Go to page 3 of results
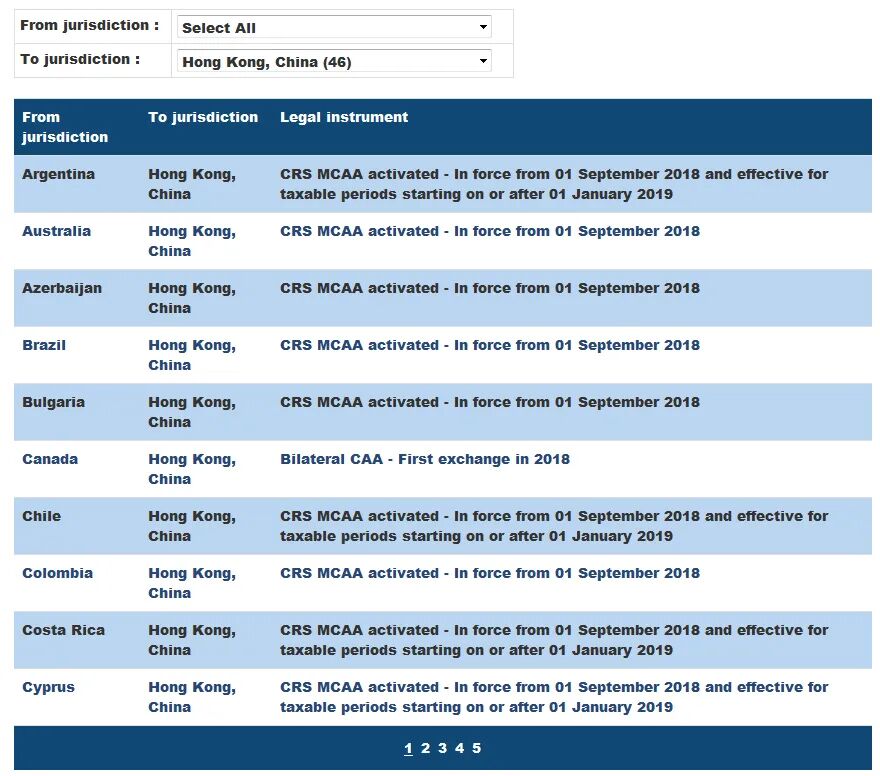 (x=442, y=748)
